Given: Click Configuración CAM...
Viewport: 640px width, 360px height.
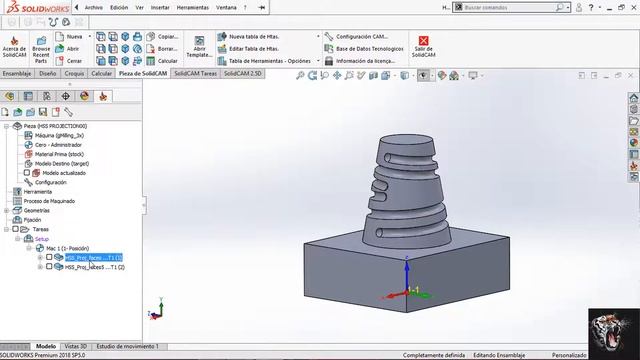Looking at the screenshot, I should (356, 37).
